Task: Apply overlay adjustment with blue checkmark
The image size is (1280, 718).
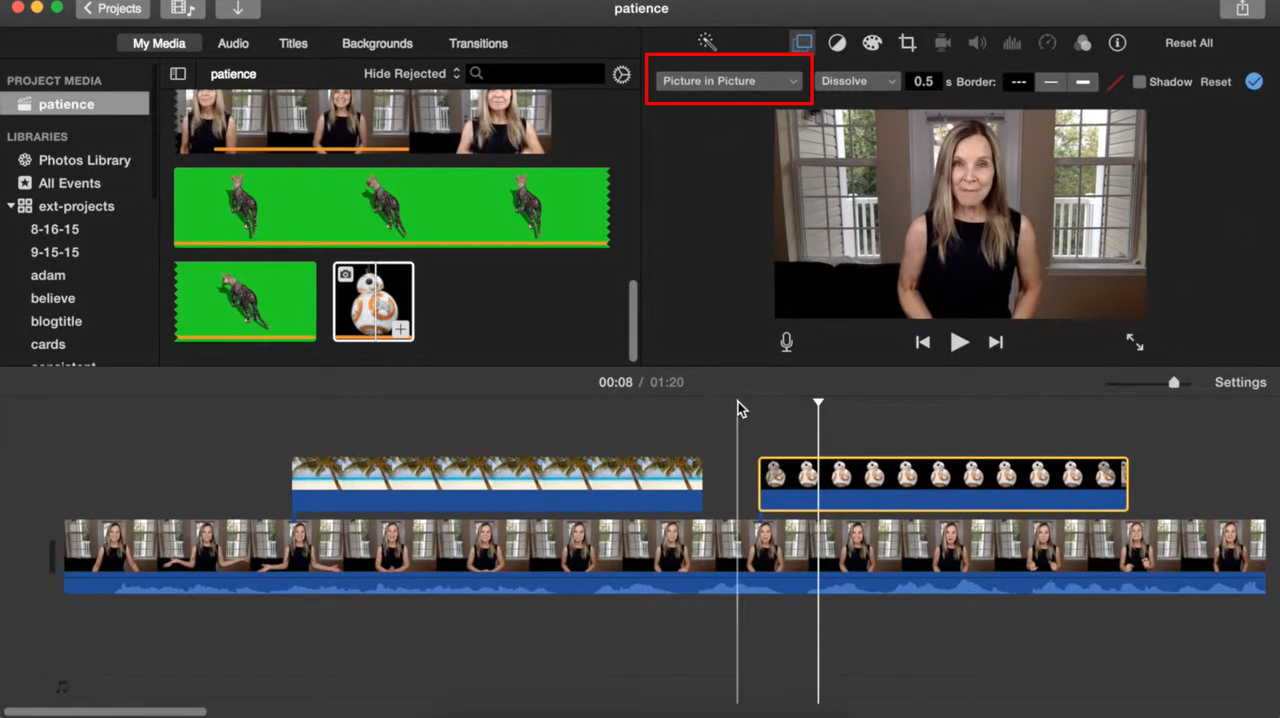Action: pos(1254,82)
